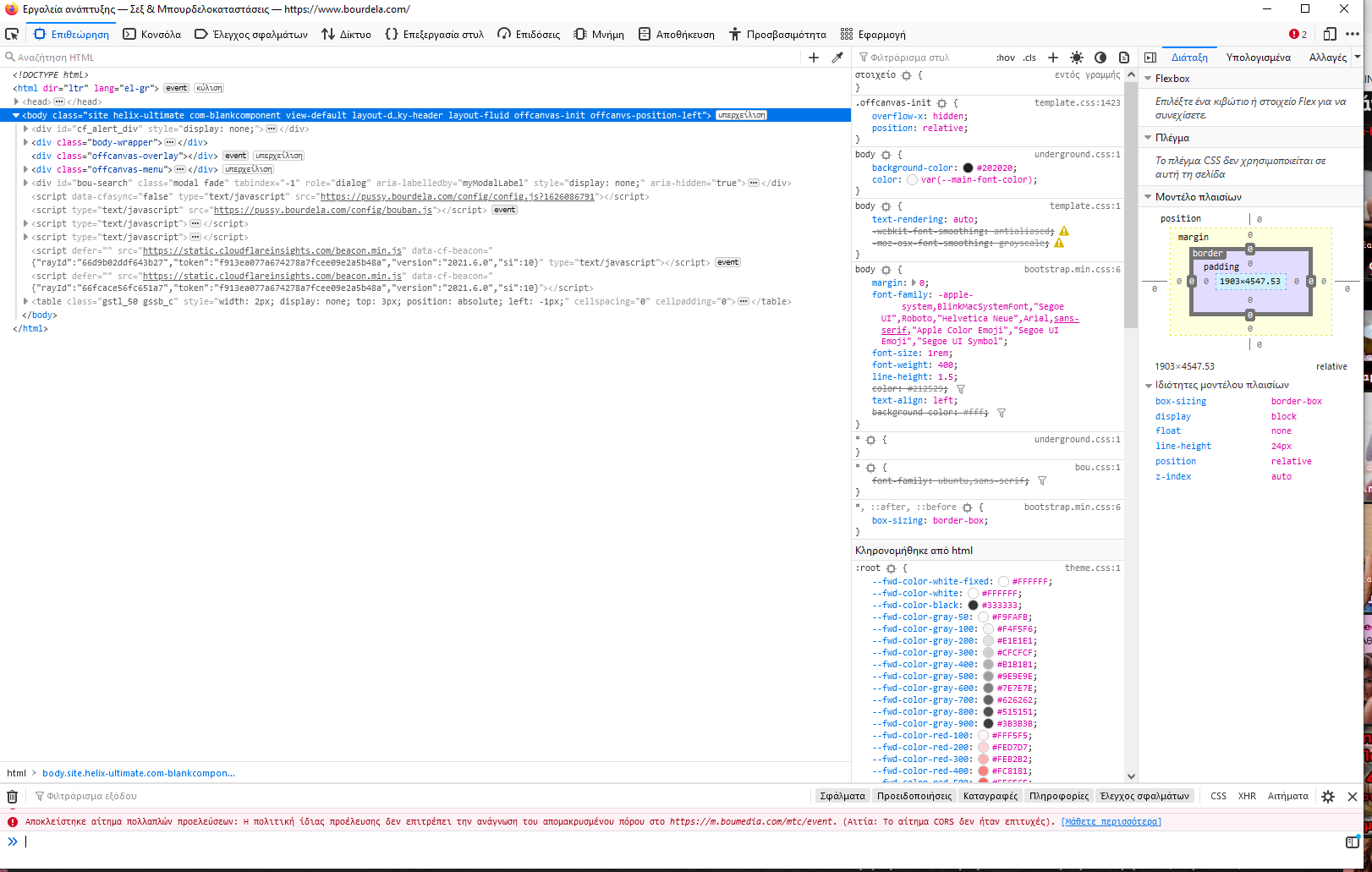This screenshot has width=1372, height=872.
Task: Toggle print media simulation
Action: pos(1124,58)
